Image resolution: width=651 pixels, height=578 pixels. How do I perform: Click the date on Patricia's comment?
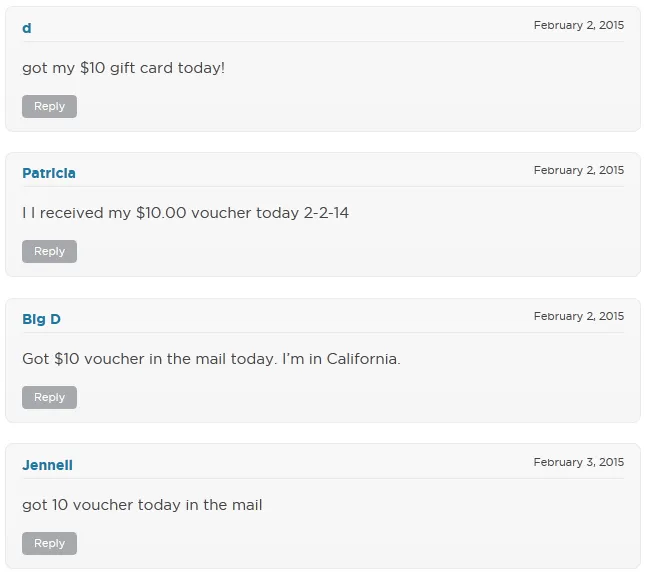(x=578, y=170)
